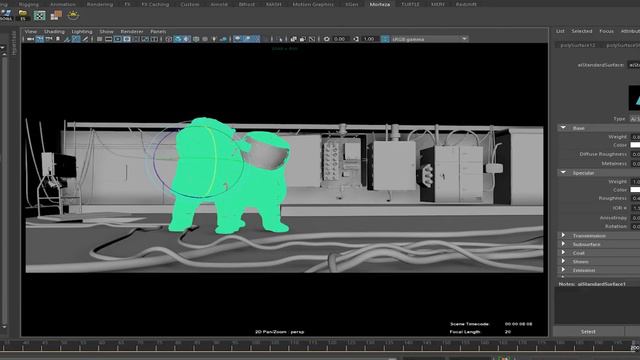Click the exposure value field showing 0.00
Screen dimensions: 640x360
(340, 39)
